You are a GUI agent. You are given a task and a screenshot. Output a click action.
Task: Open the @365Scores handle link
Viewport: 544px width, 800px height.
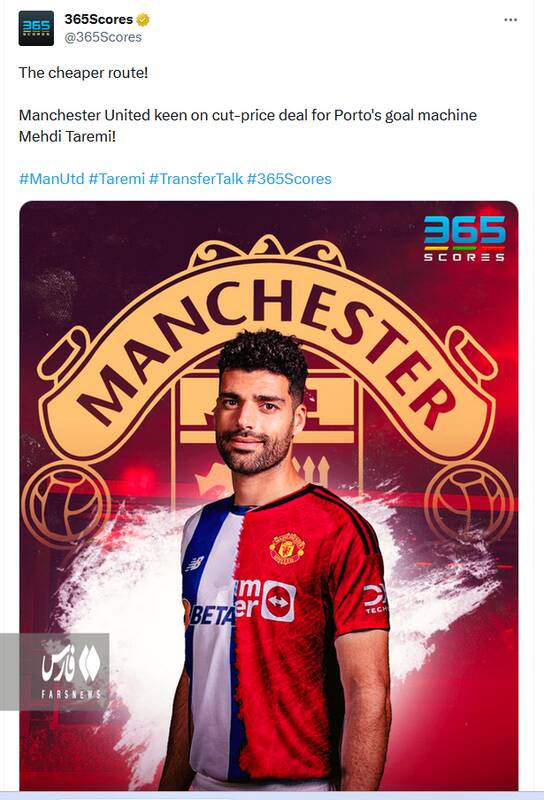103,37
